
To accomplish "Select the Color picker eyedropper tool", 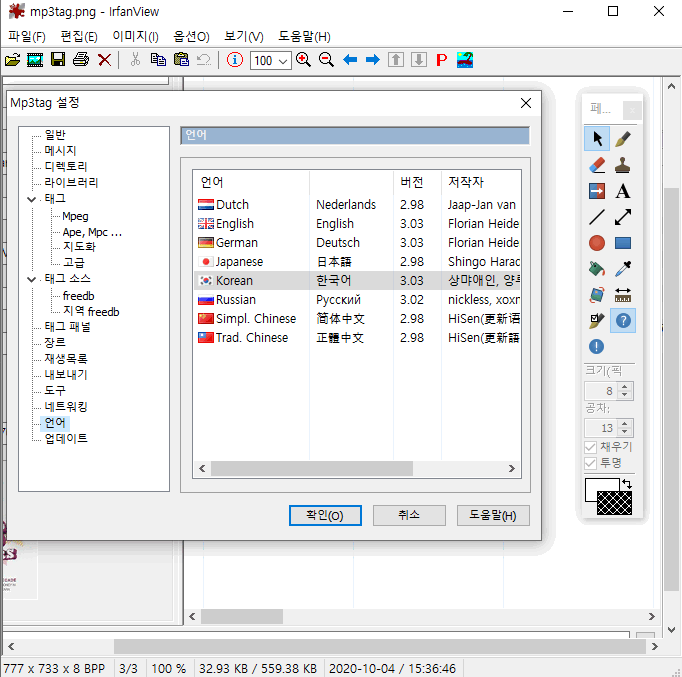I will pyautogui.click(x=623, y=269).
